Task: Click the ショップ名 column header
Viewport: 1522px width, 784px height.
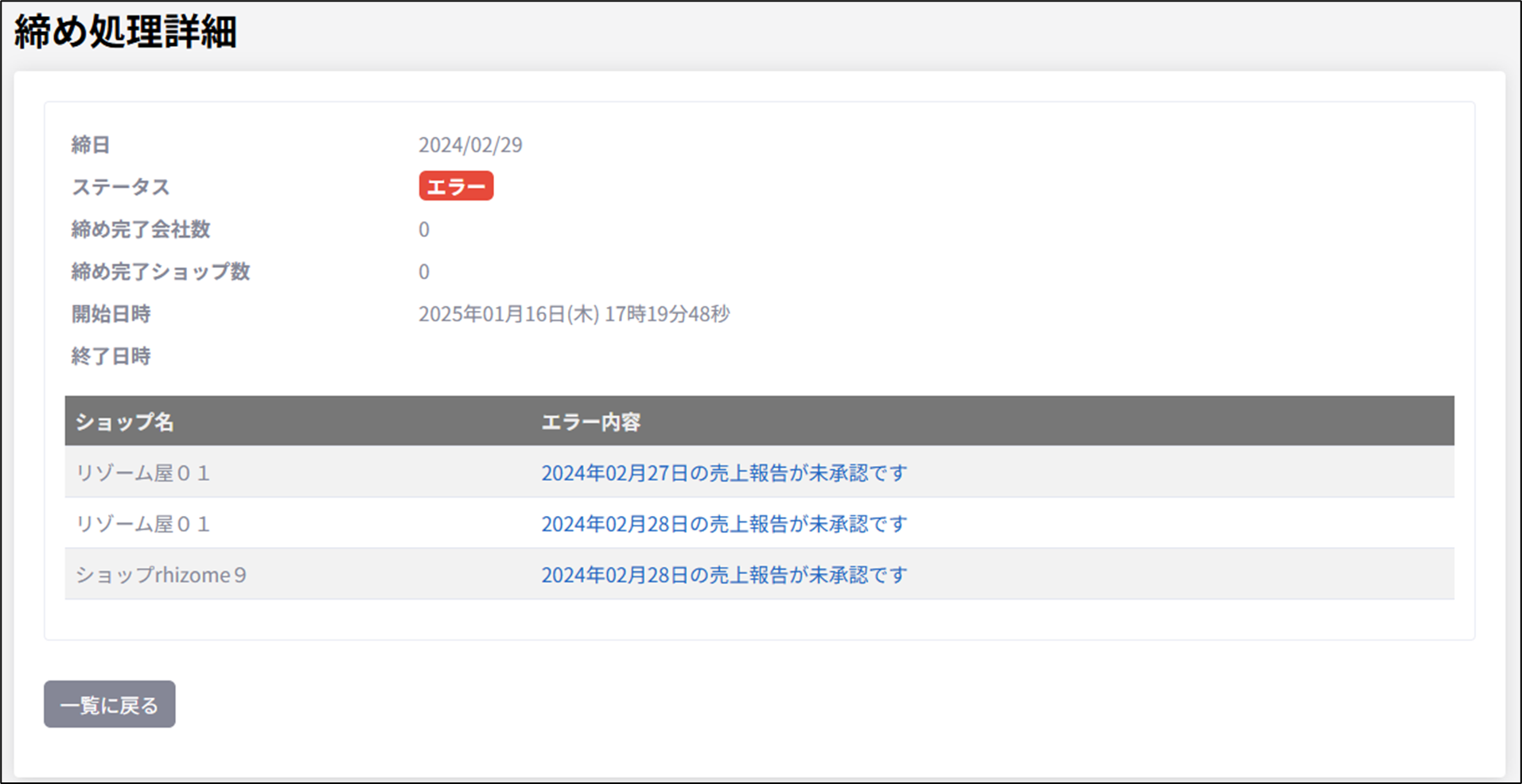Action: tap(124, 421)
